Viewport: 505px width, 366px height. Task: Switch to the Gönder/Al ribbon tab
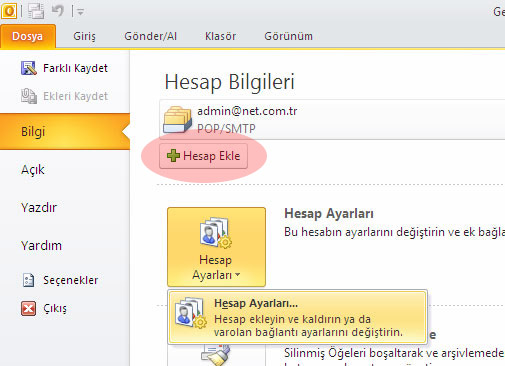[x=150, y=36]
